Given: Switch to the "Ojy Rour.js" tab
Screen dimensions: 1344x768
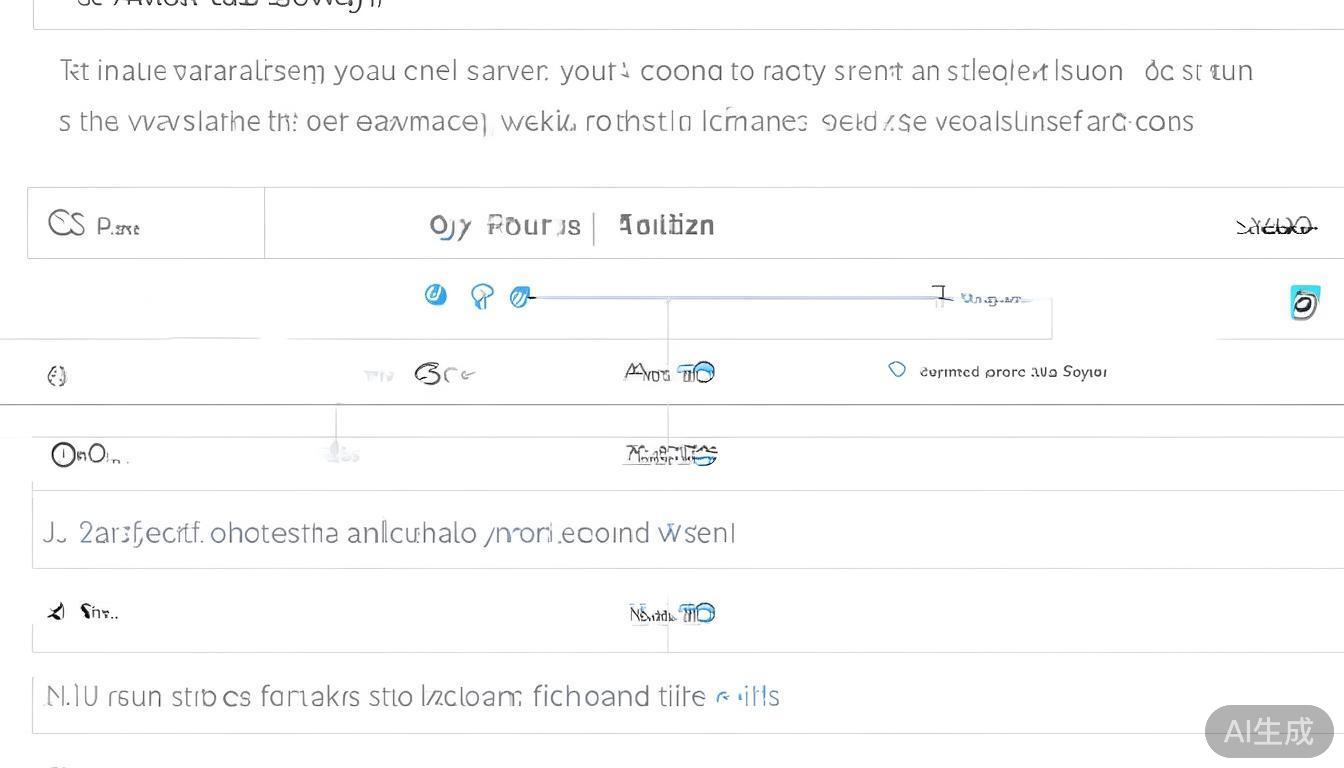Looking at the screenshot, I should click(x=505, y=226).
